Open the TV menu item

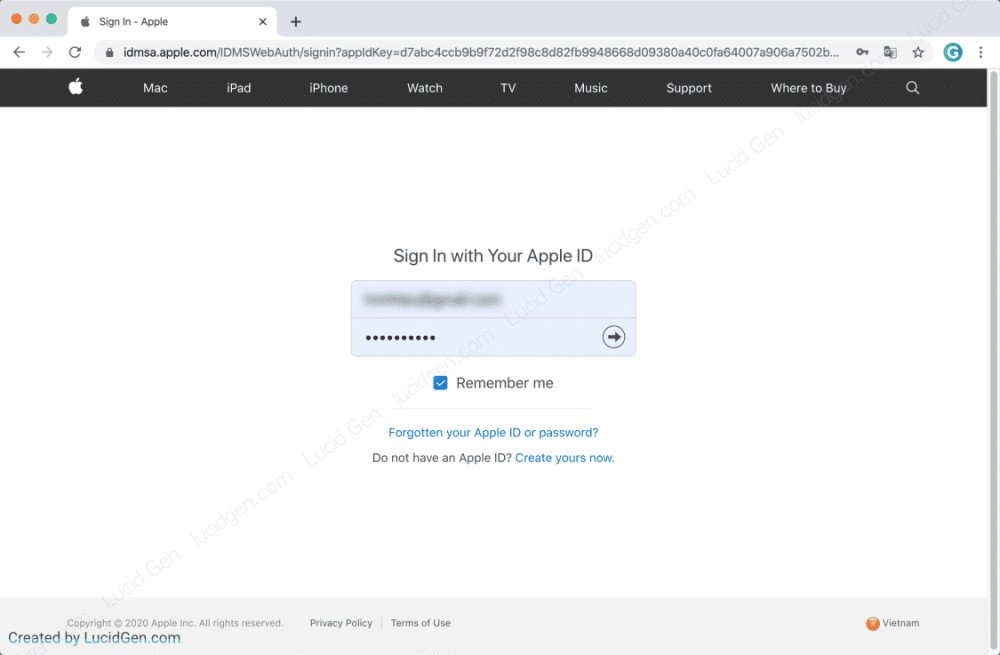click(x=508, y=88)
